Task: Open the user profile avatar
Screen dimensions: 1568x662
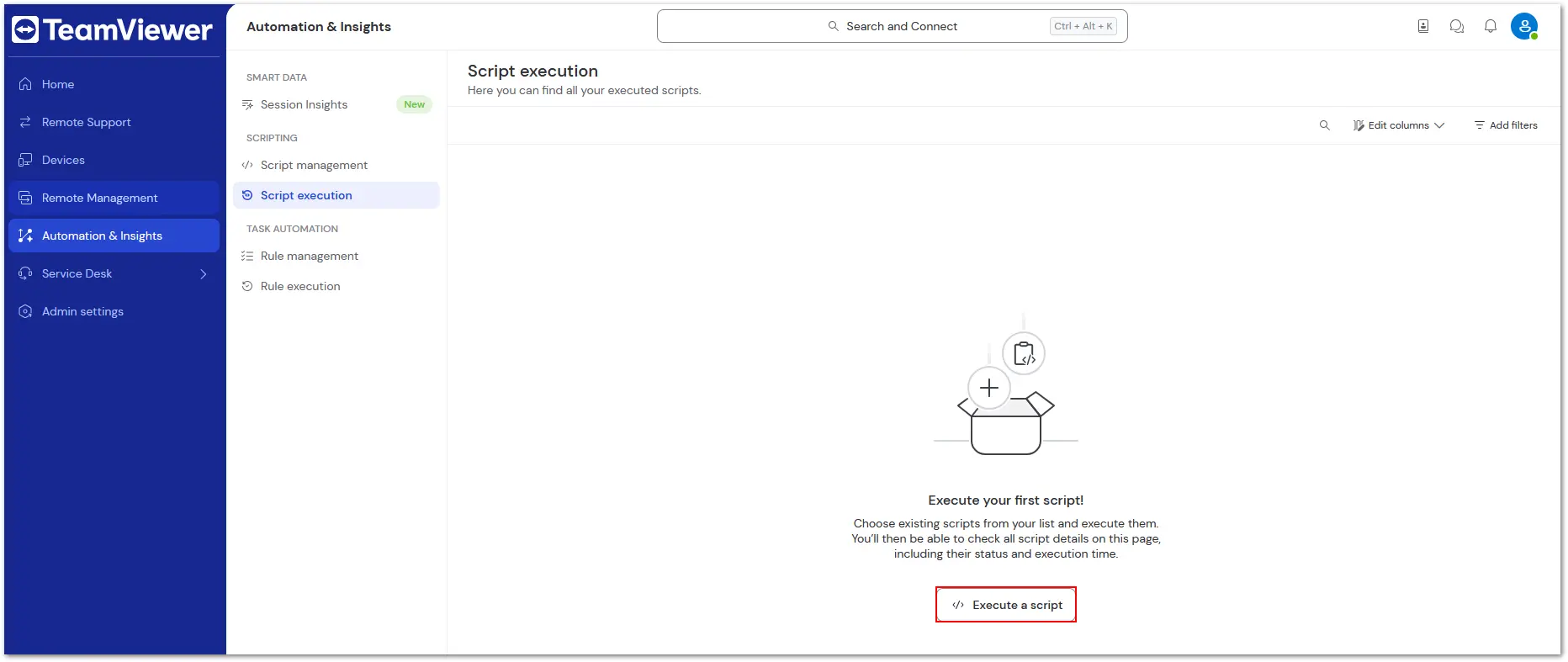Action: pyautogui.click(x=1524, y=26)
